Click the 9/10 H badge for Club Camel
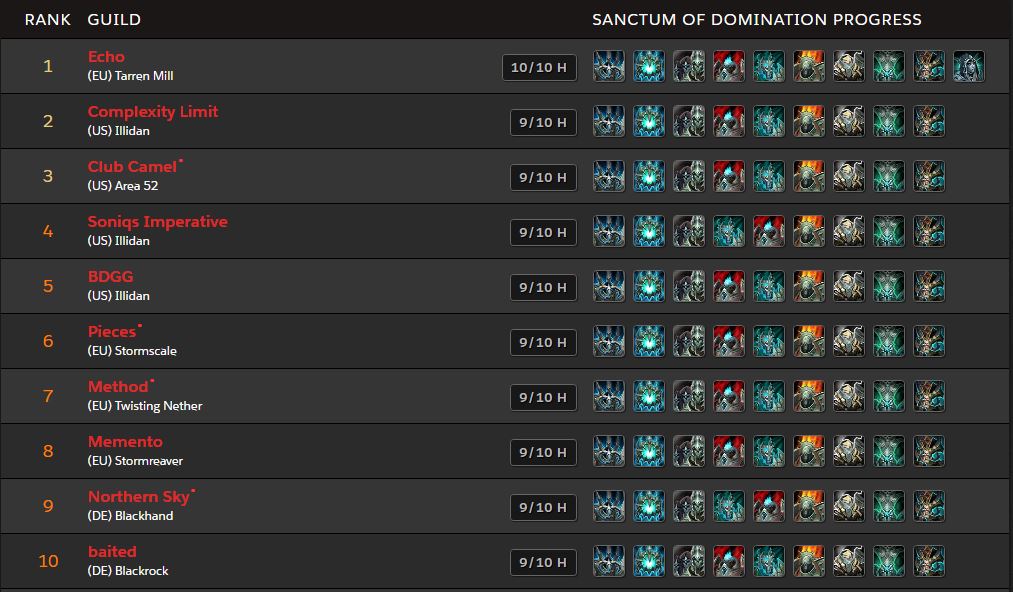1013x592 pixels. click(x=543, y=177)
